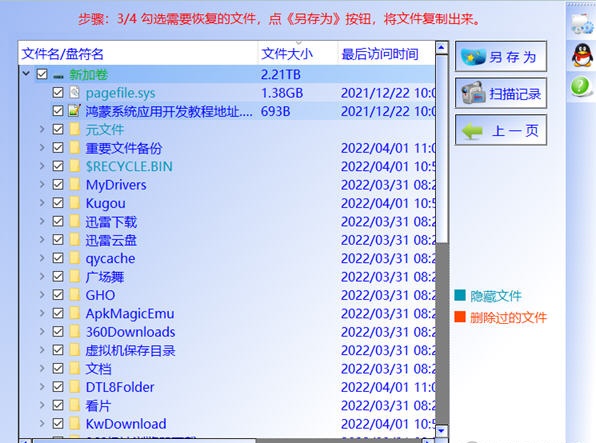
Task: Expand the $RECYCLE.BIN folder
Action: (x=42, y=166)
